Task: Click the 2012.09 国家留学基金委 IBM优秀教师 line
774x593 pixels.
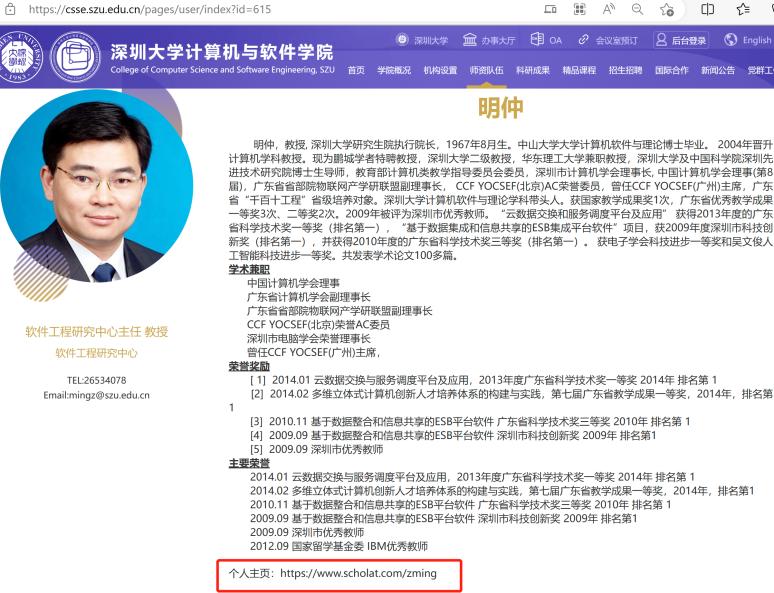Action: pyautogui.click(x=339, y=546)
